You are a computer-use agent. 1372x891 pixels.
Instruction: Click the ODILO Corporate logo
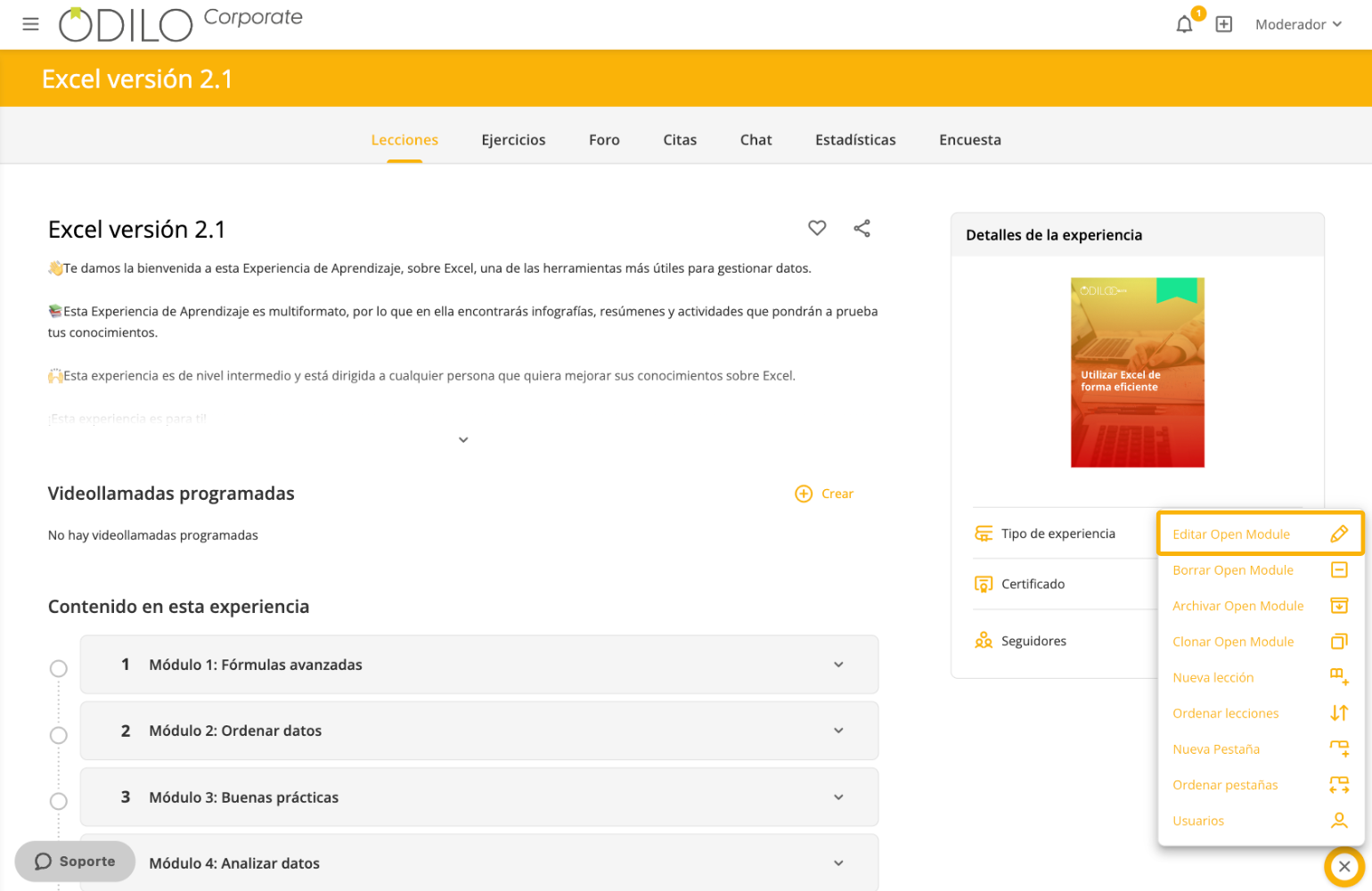pyautogui.click(x=181, y=24)
